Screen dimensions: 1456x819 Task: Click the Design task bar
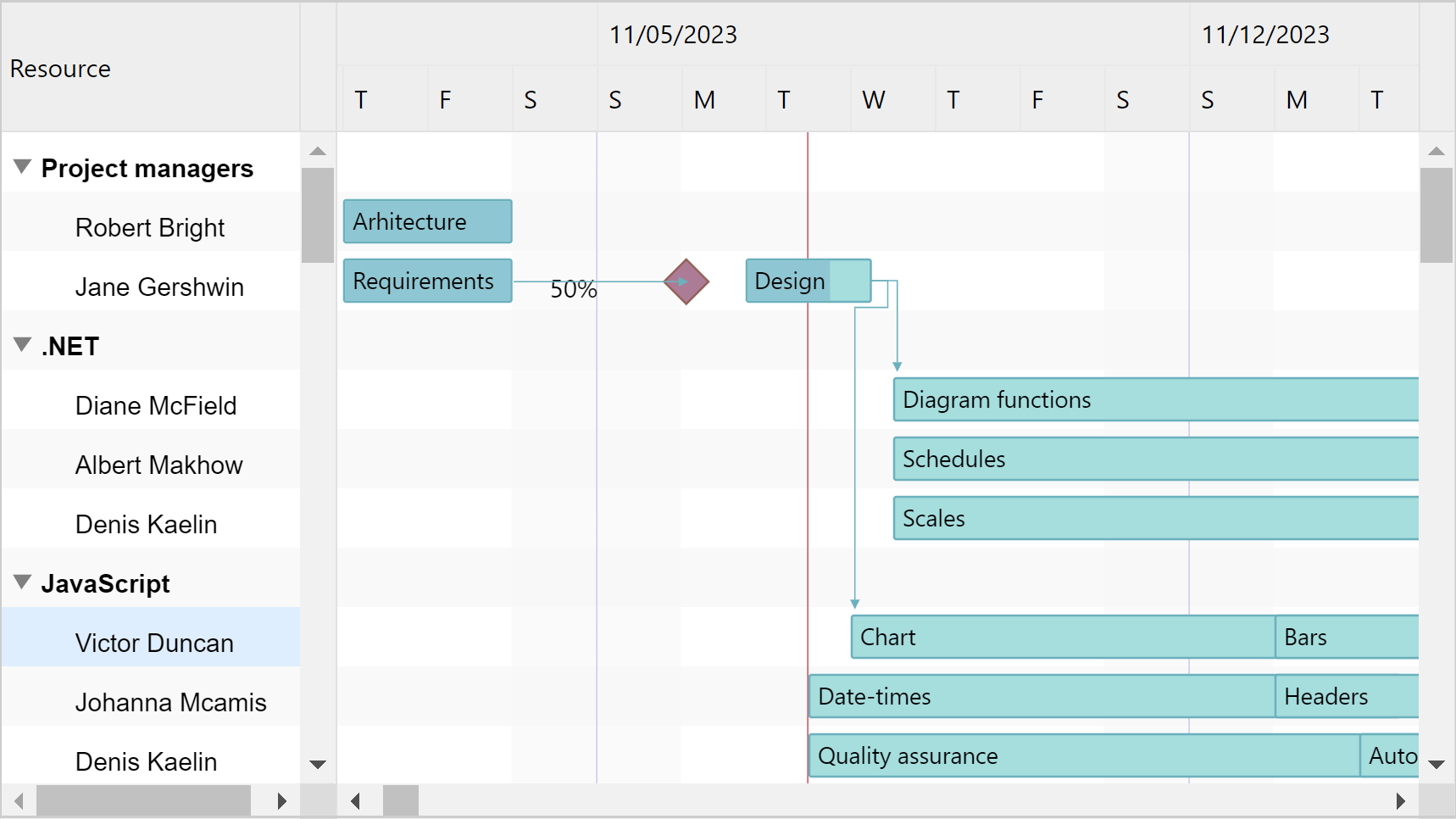pyautogui.click(x=786, y=281)
